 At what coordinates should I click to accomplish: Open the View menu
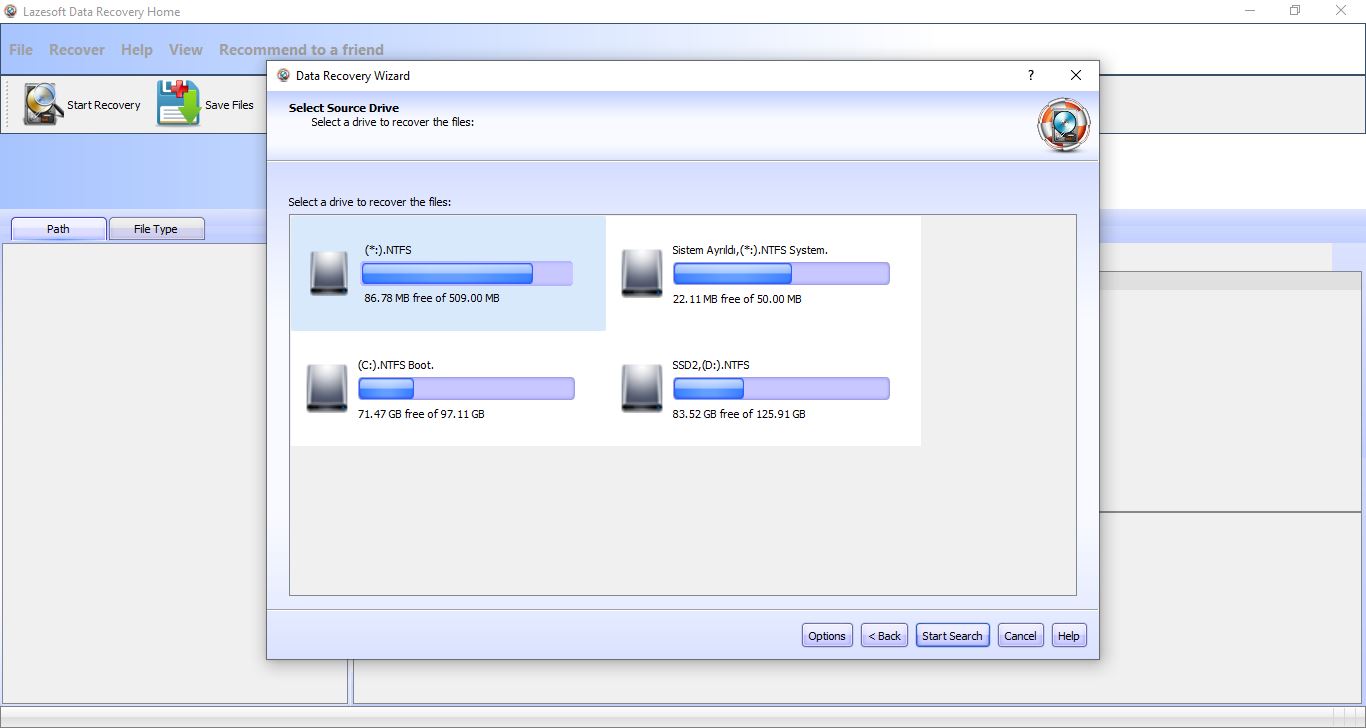coord(186,49)
